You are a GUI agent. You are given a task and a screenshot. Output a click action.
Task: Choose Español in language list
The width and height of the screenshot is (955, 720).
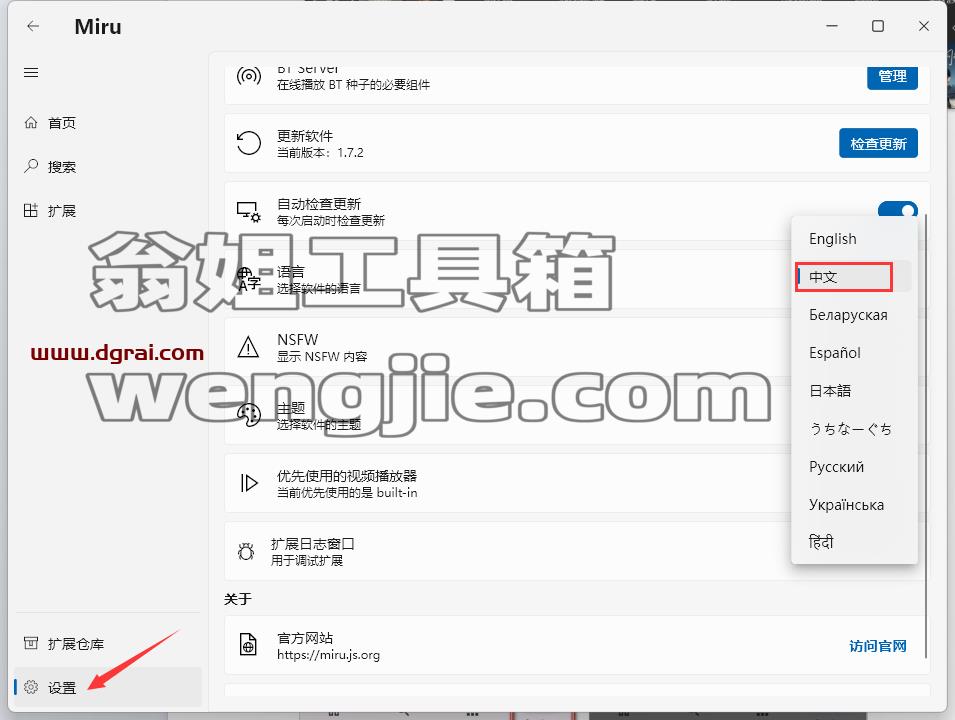(x=854, y=353)
